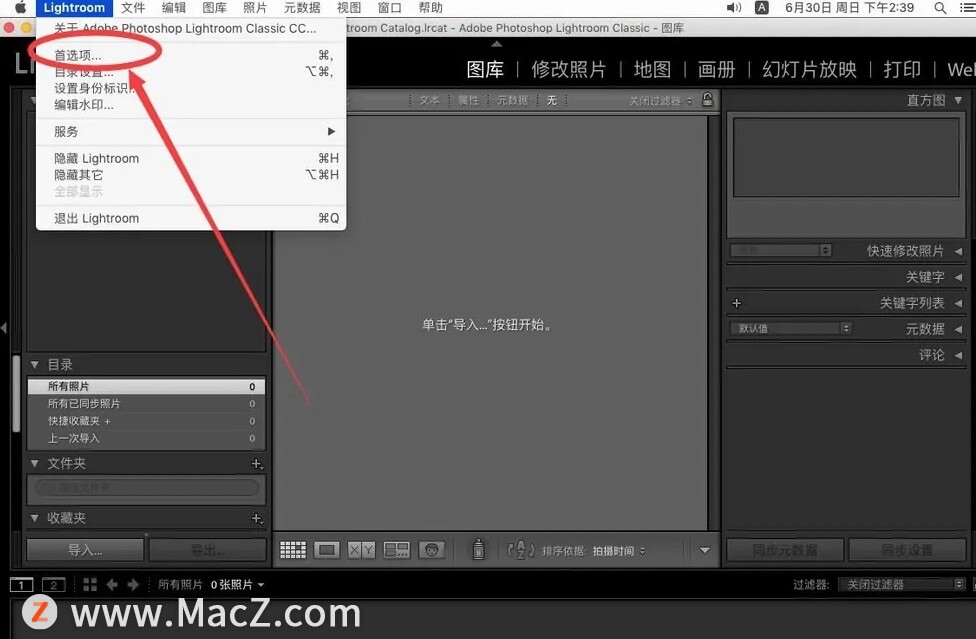Click the volume icon in menu bar

(x=734, y=8)
